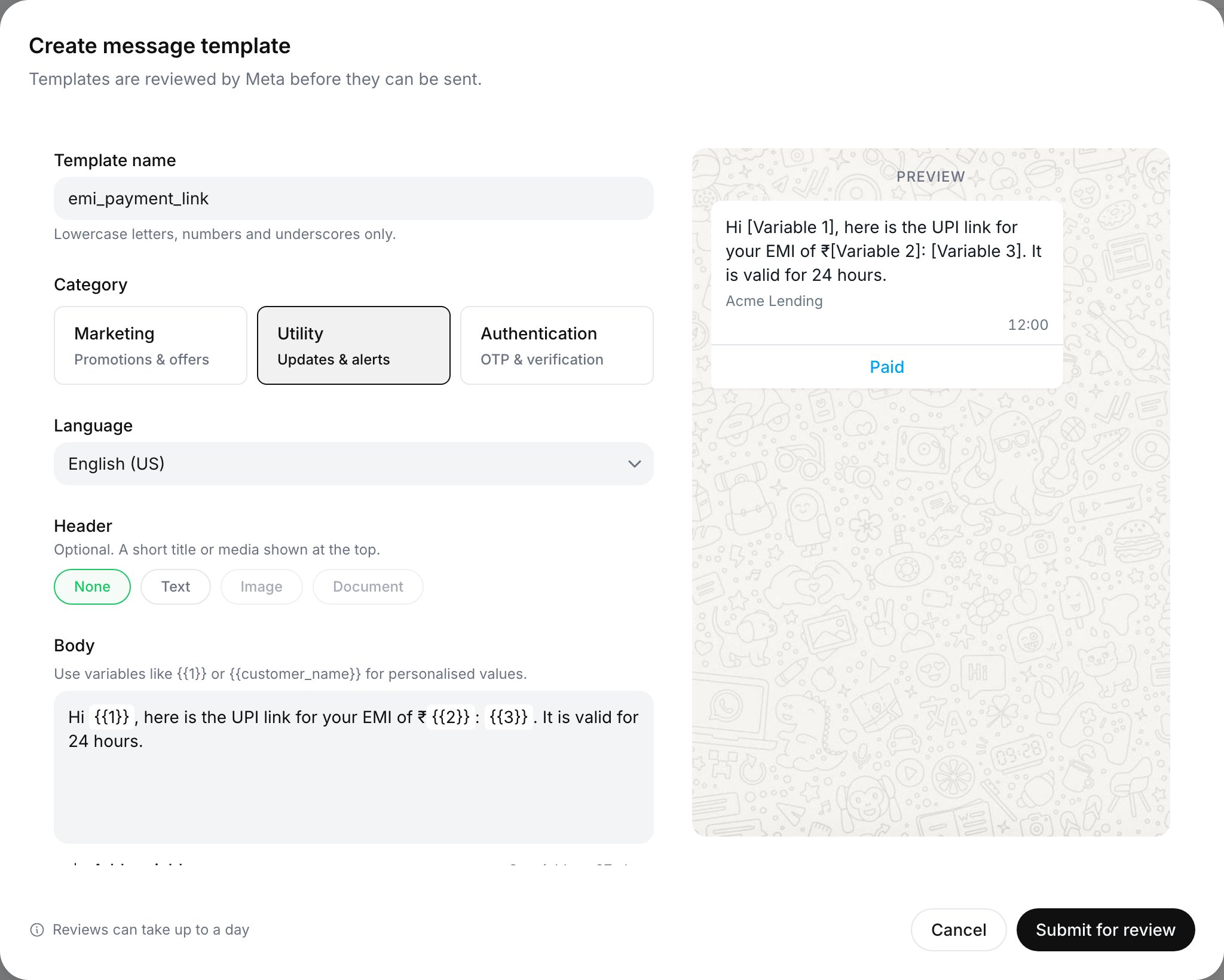Click the Body section label
This screenshot has height=980, width=1224.
(x=74, y=645)
